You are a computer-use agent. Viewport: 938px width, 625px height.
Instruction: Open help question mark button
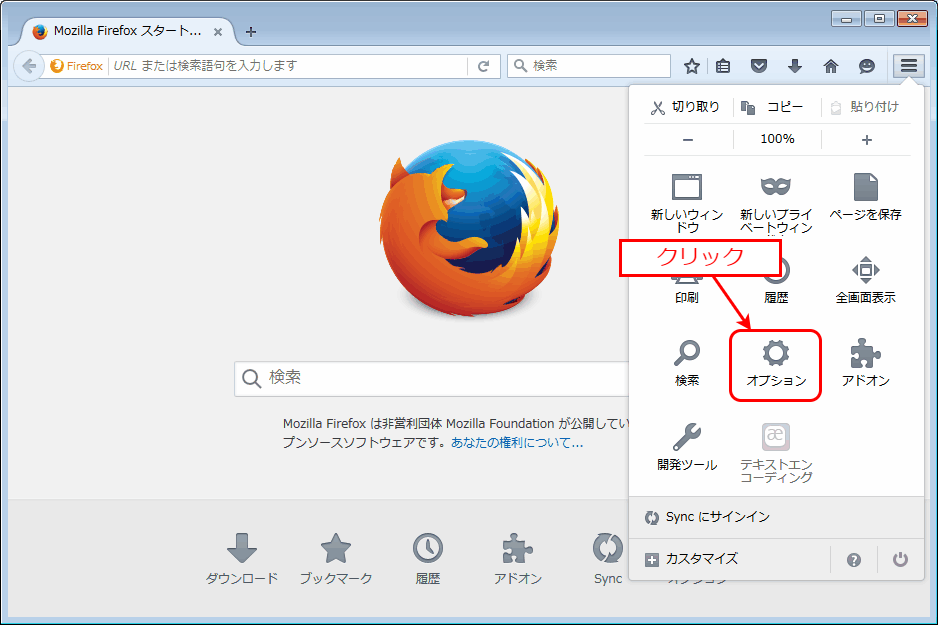[854, 559]
